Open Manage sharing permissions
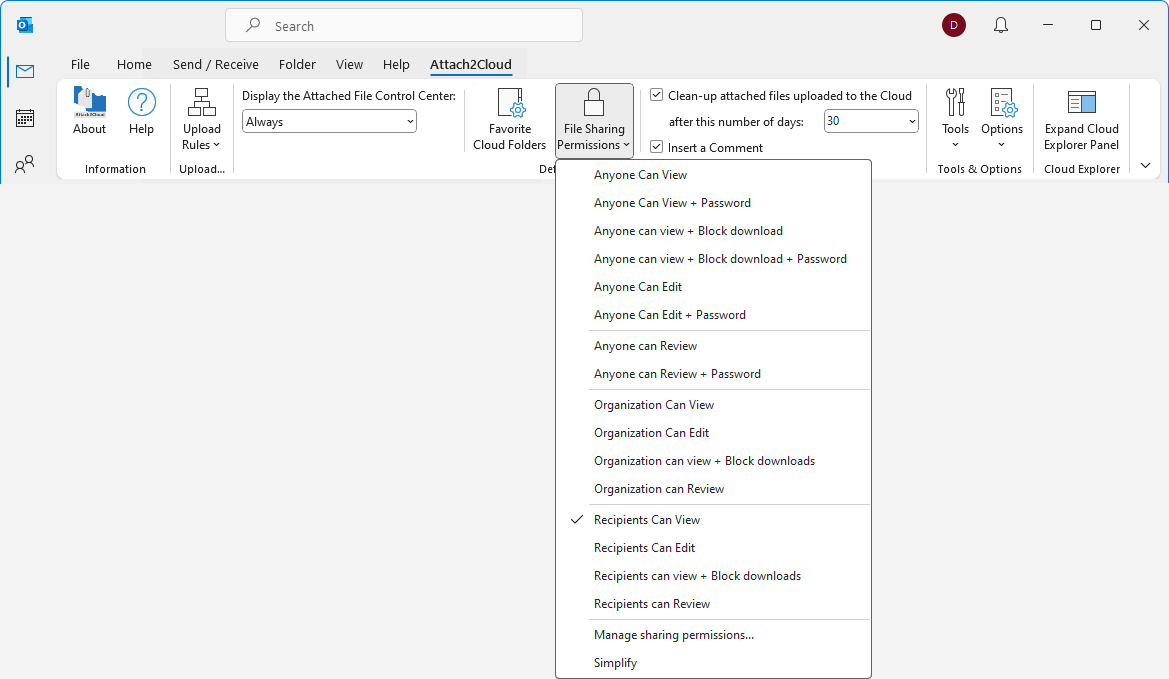 [x=671, y=634]
